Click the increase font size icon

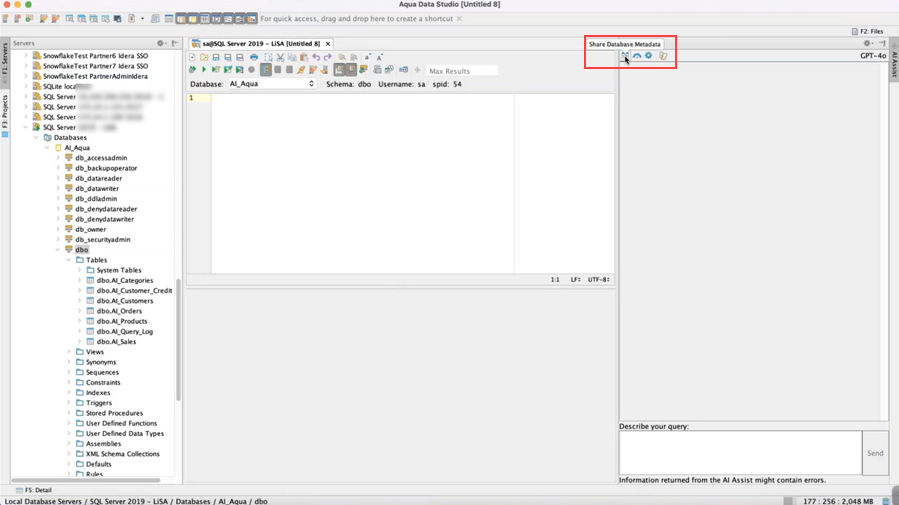click(380, 57)
